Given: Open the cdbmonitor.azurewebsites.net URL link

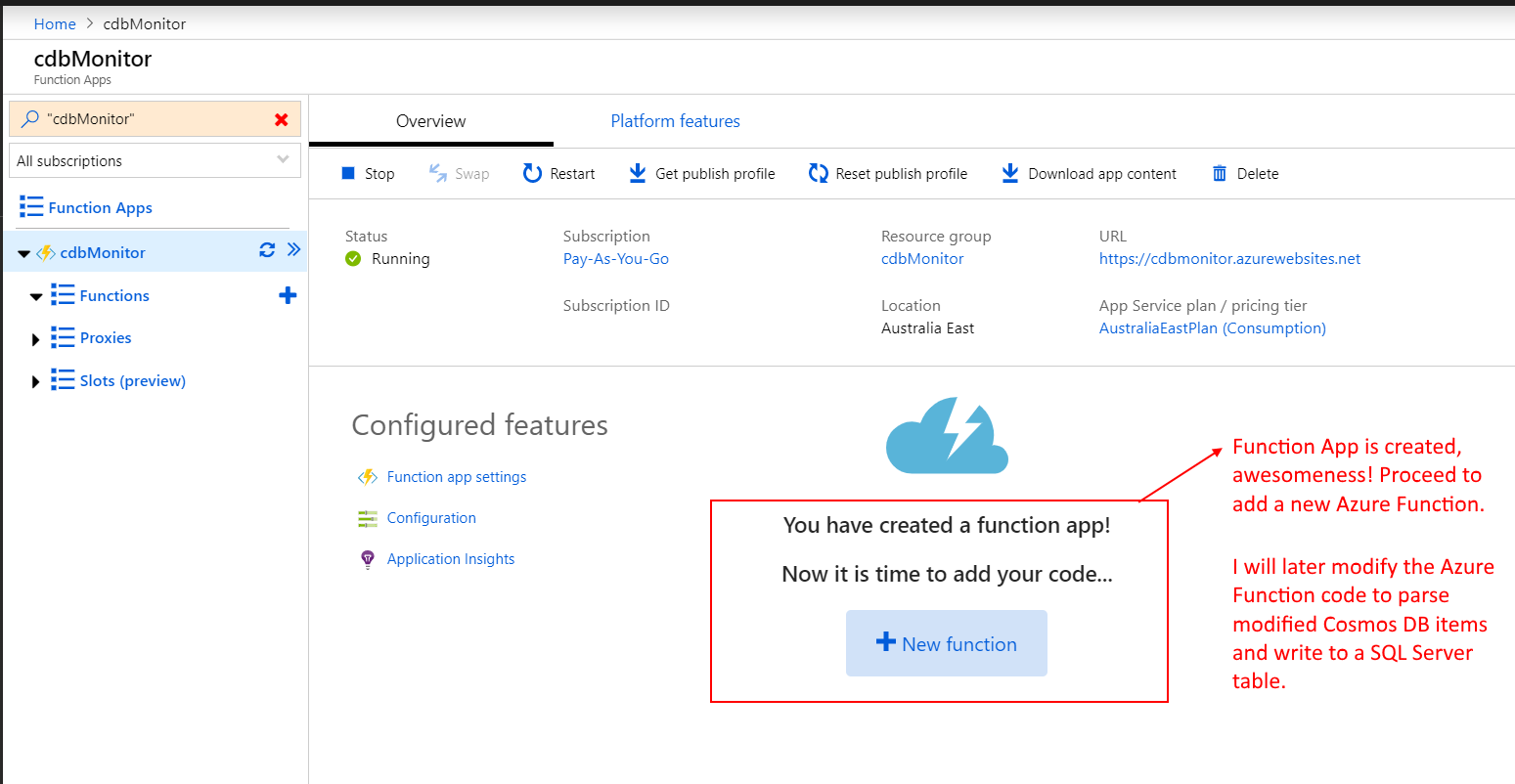Looking at the screenshot, I should point(1229,259).
